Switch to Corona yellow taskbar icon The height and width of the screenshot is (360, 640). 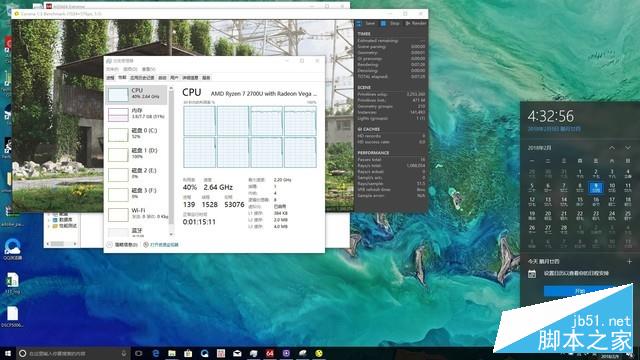[319, 353]
